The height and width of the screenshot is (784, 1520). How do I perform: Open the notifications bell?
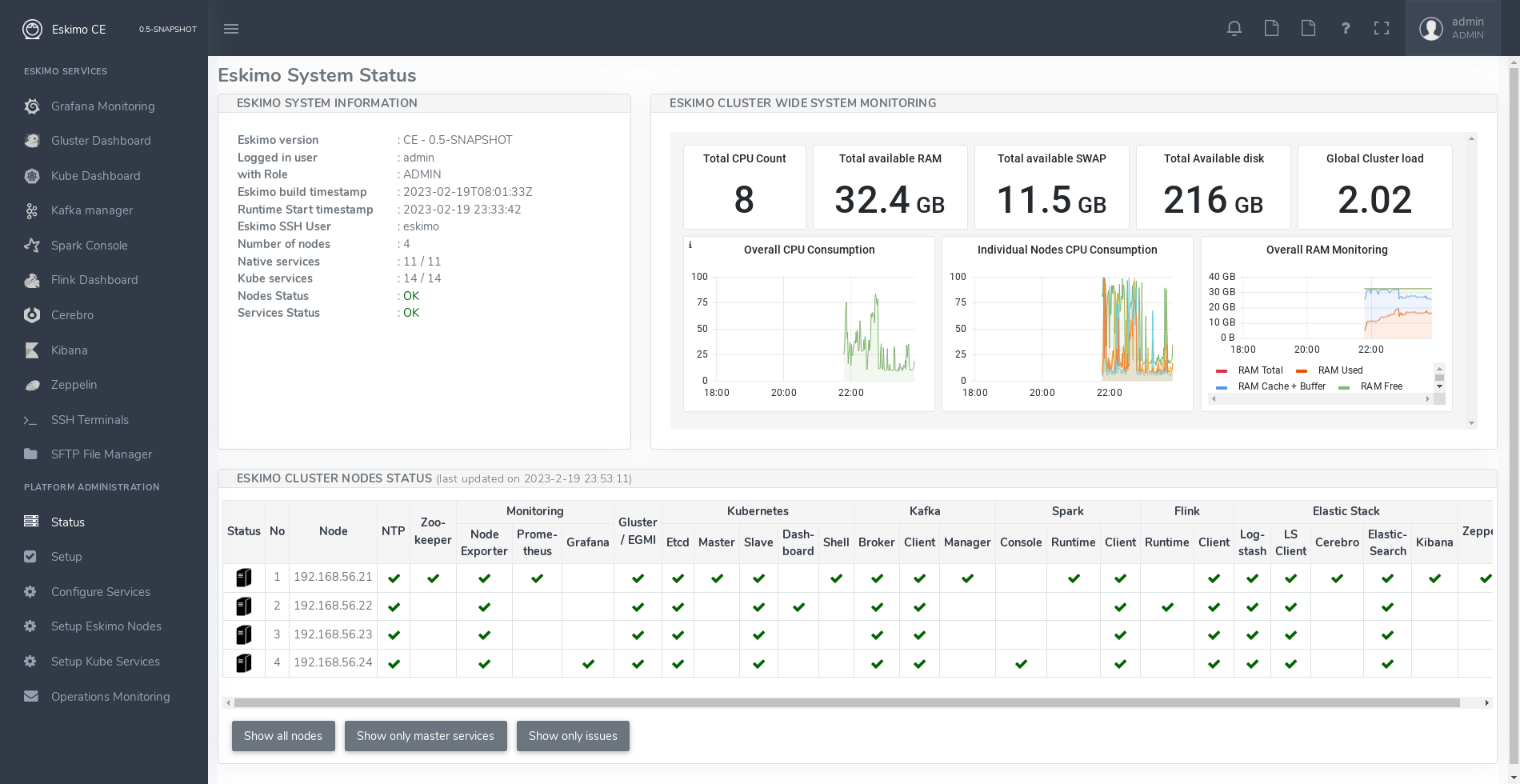(1234, 29)
